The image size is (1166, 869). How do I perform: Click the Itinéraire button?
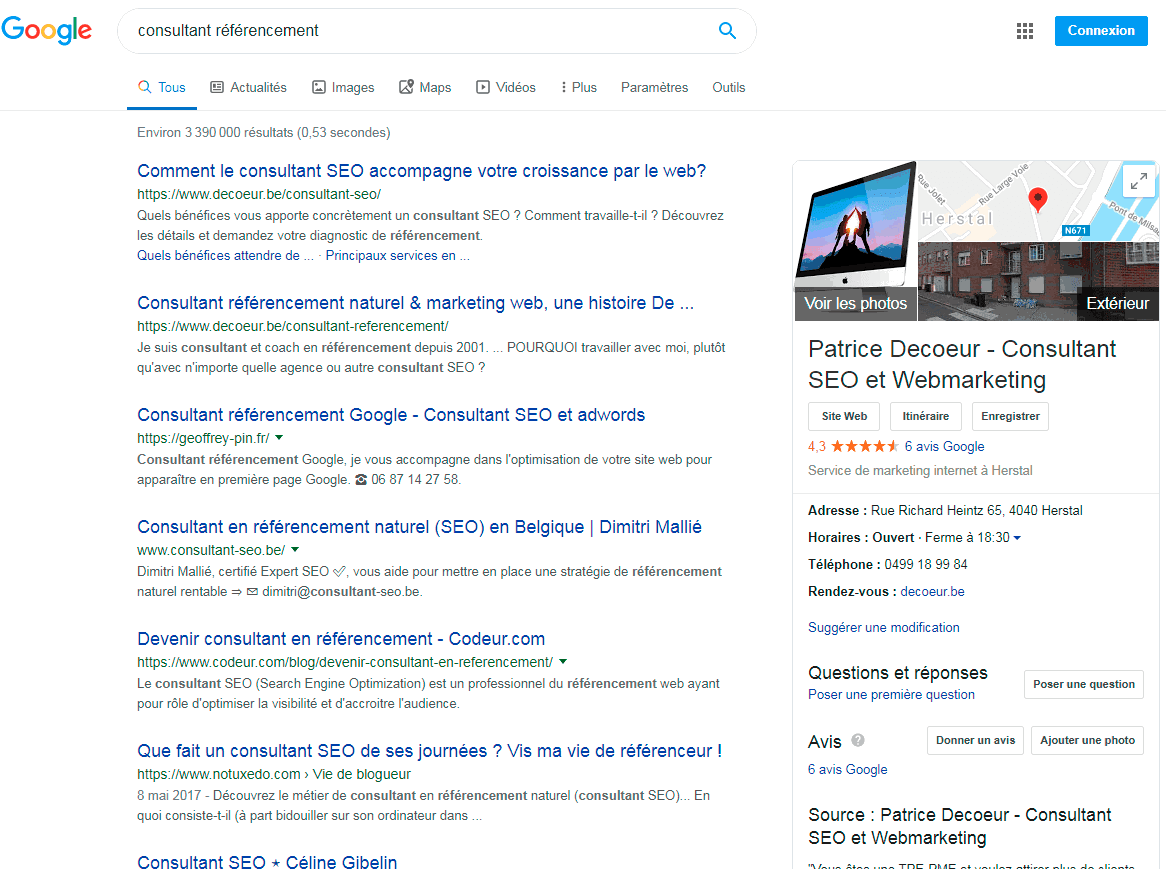926,416
